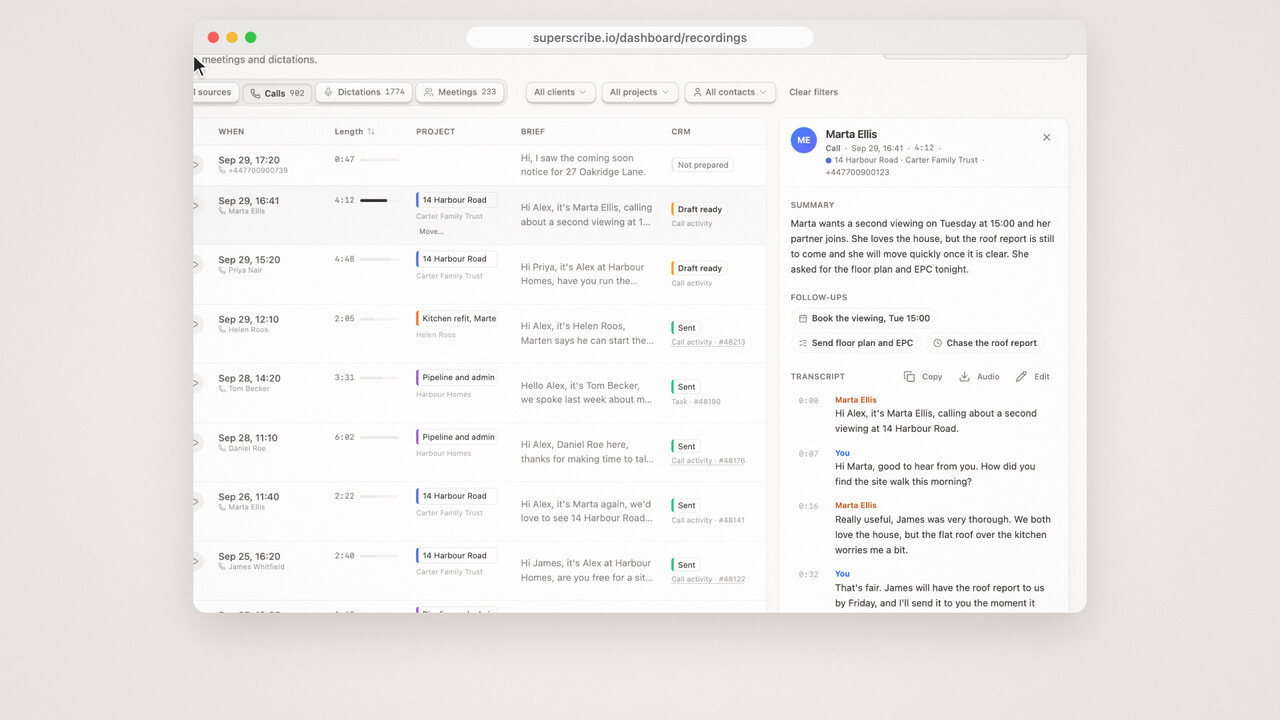The image size is (1280, 720).
Task: Open the All projects dropdown
Action: tap(640, 92)
